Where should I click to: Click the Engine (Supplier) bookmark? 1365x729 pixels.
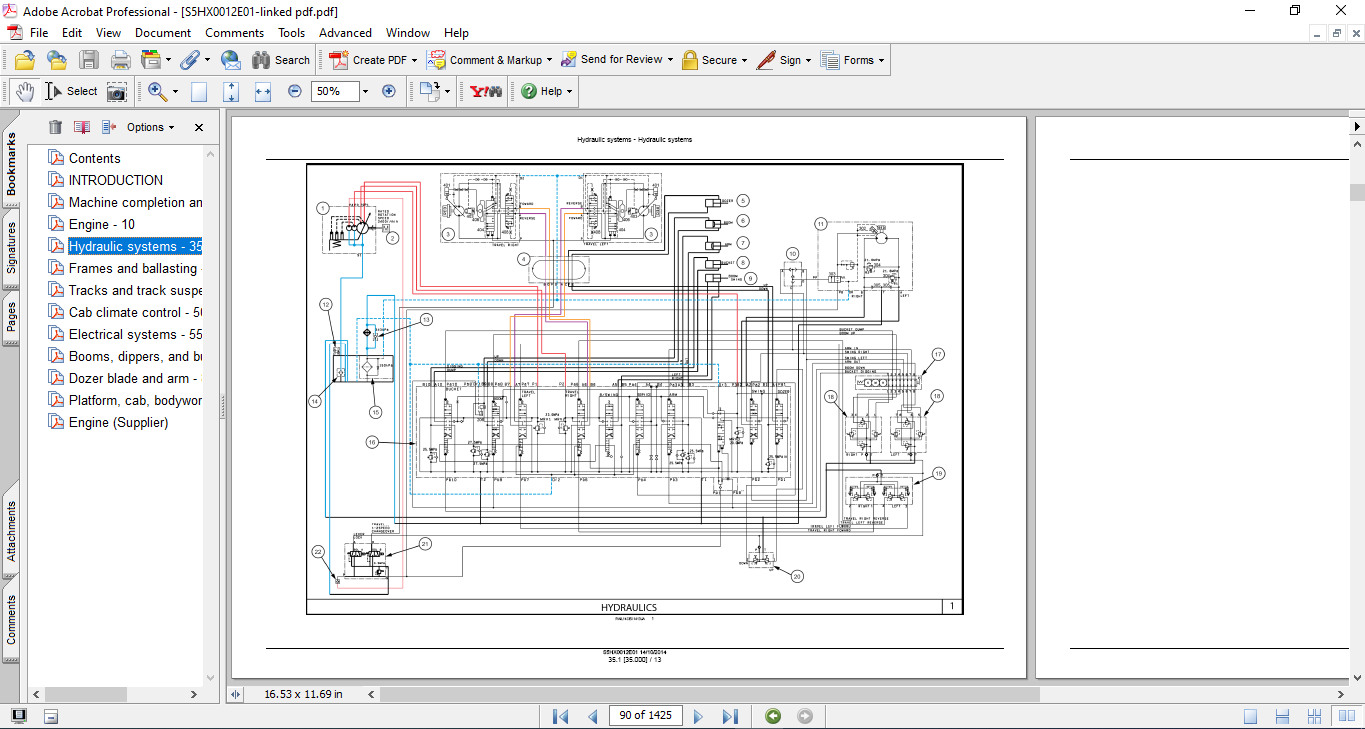click(118, 422)
